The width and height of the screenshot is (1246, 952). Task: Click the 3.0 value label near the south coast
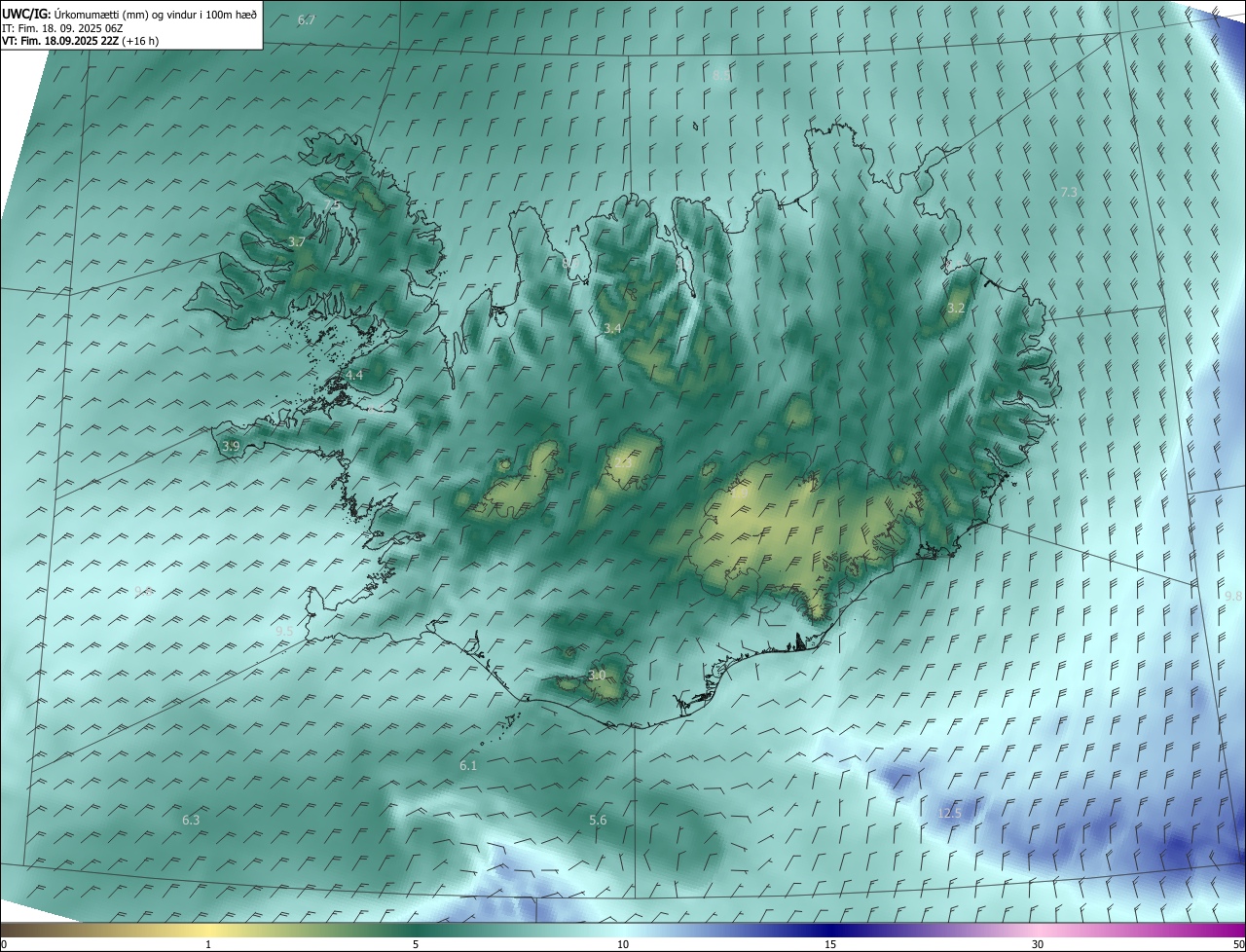597,675
